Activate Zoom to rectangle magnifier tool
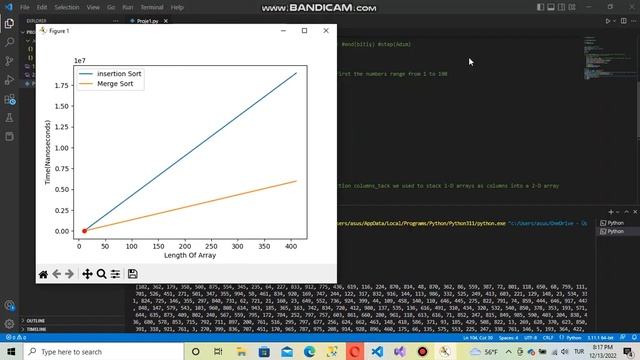 [101, 274]
